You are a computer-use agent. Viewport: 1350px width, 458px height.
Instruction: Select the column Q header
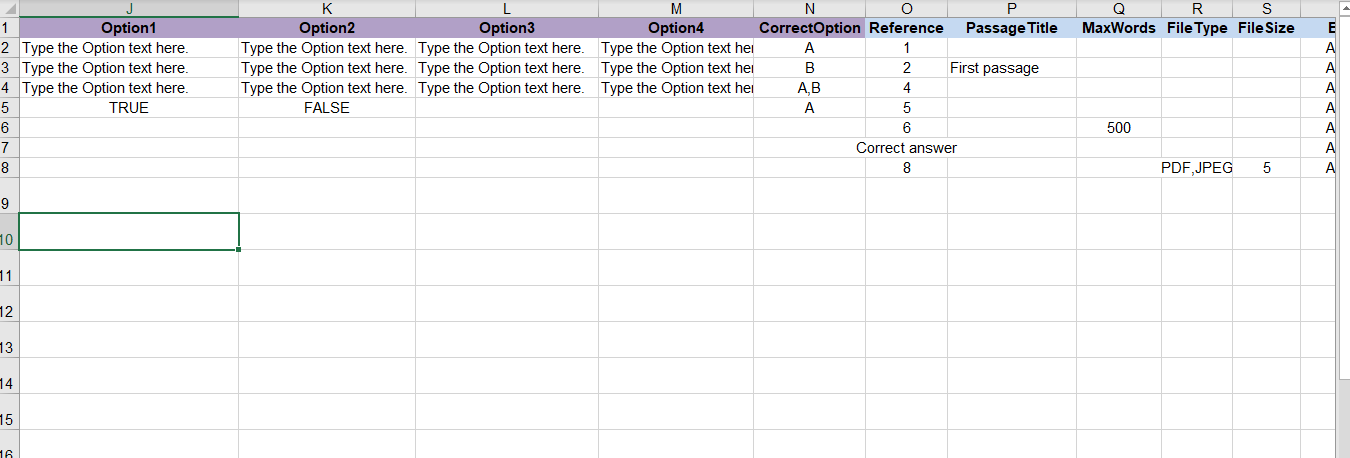tap(1118, 8)
